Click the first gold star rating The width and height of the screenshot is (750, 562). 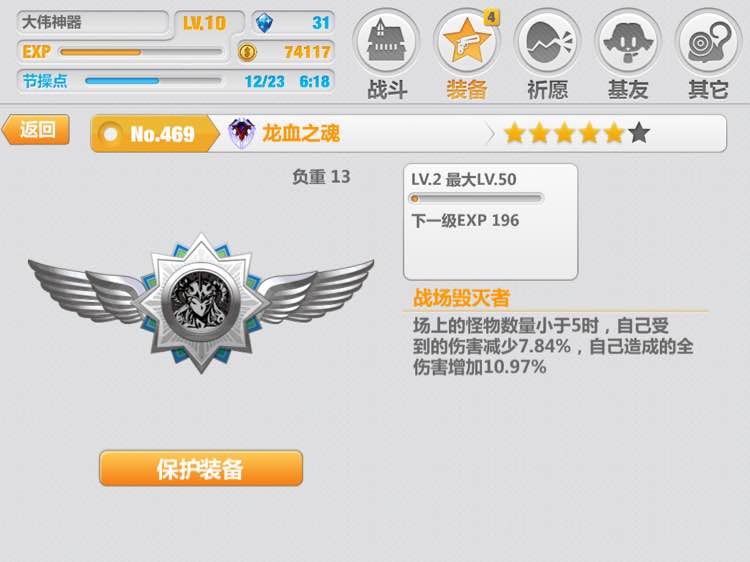[515, 133]
